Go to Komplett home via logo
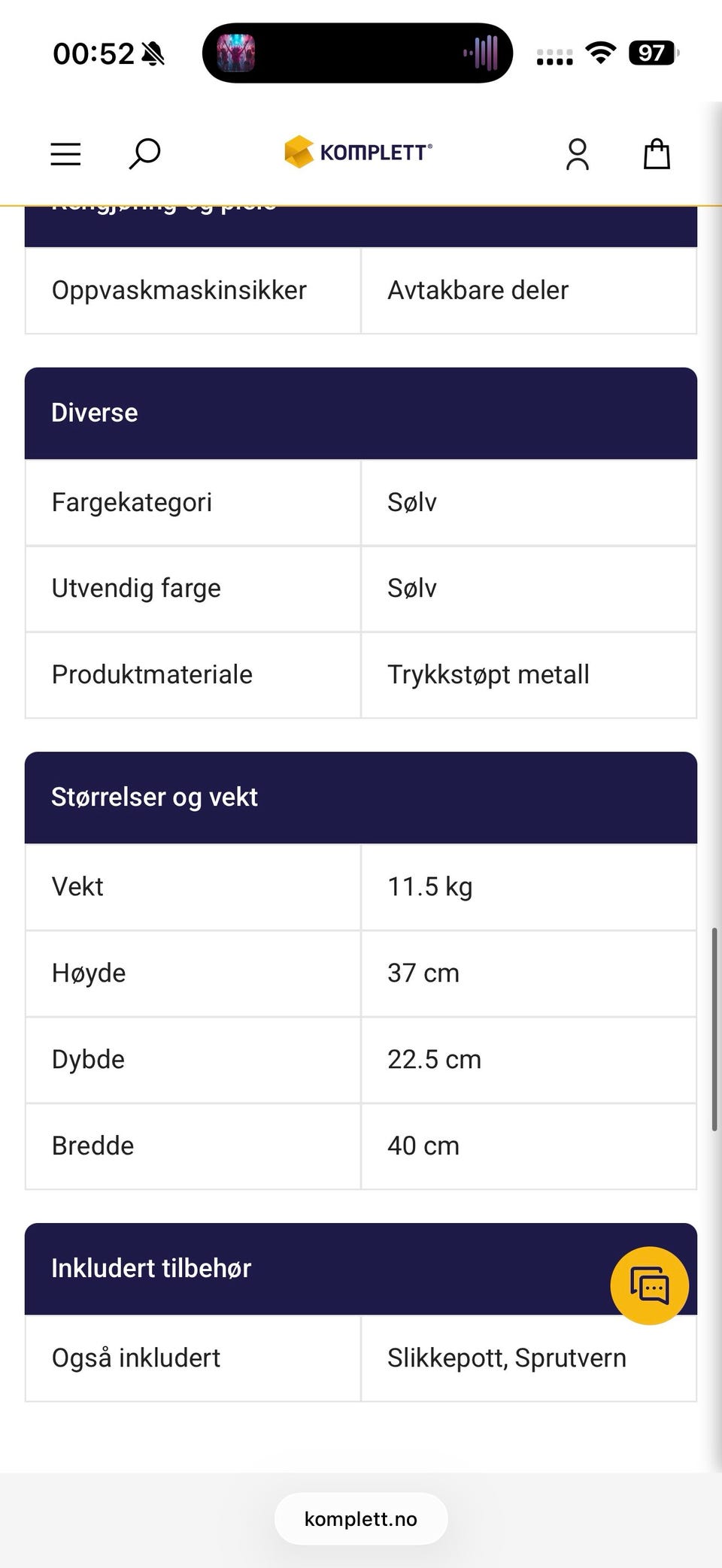Image resolution: width=722 pixels, height=1568 pixels. coord(359,152)
